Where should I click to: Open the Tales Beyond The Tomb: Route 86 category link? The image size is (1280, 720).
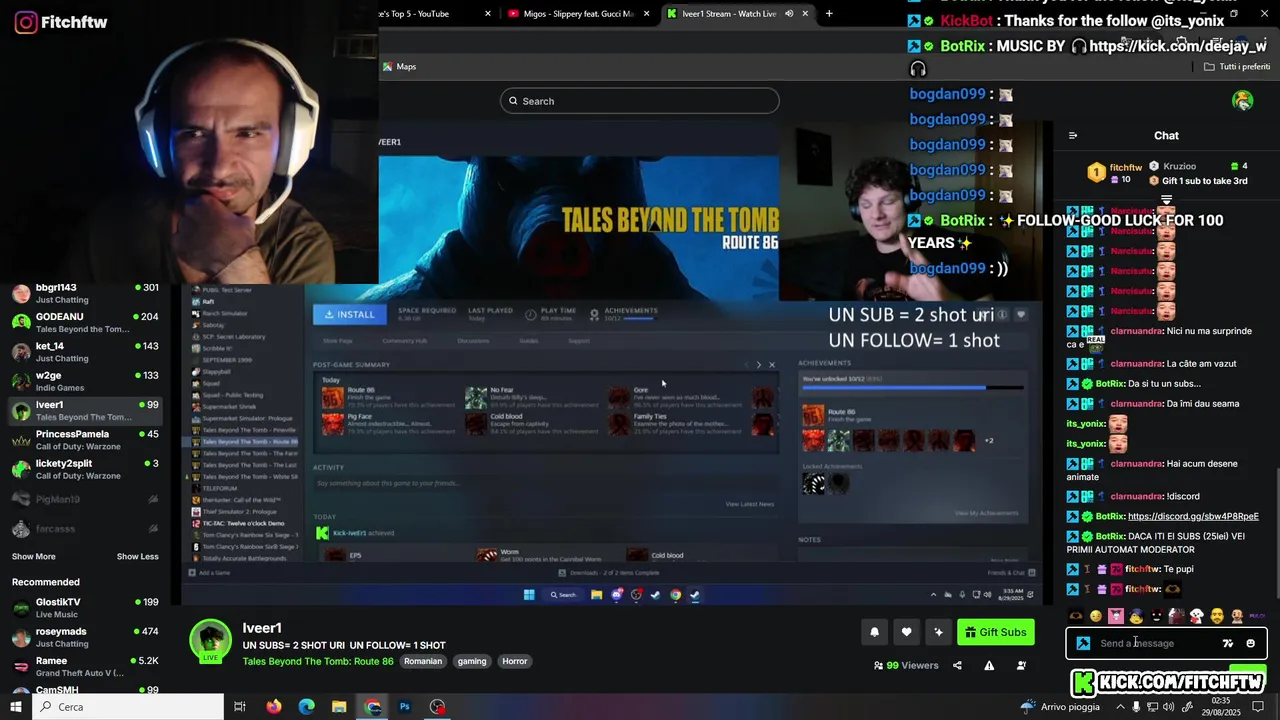click(x=318, y=661)
